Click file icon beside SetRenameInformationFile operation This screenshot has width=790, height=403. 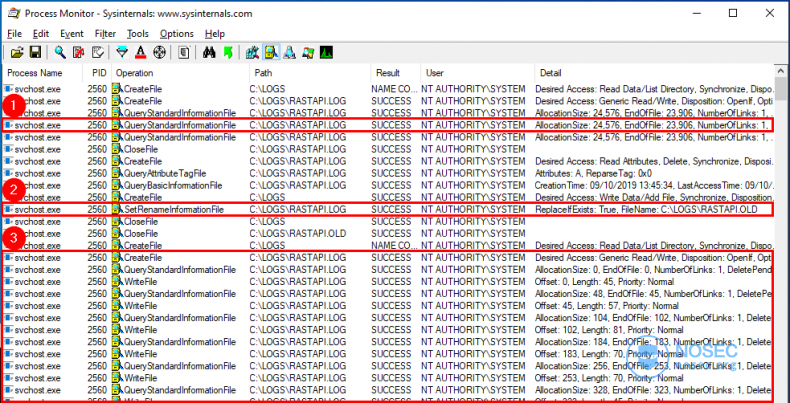(x=117, y=210)
